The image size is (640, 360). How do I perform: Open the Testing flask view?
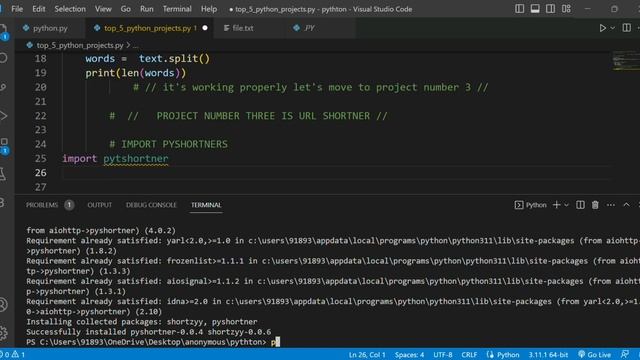click(3, 174)
